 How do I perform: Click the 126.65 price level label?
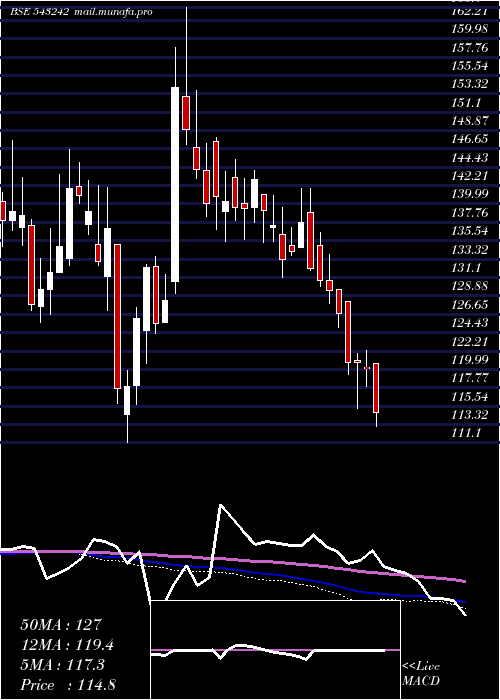point(469,304)
